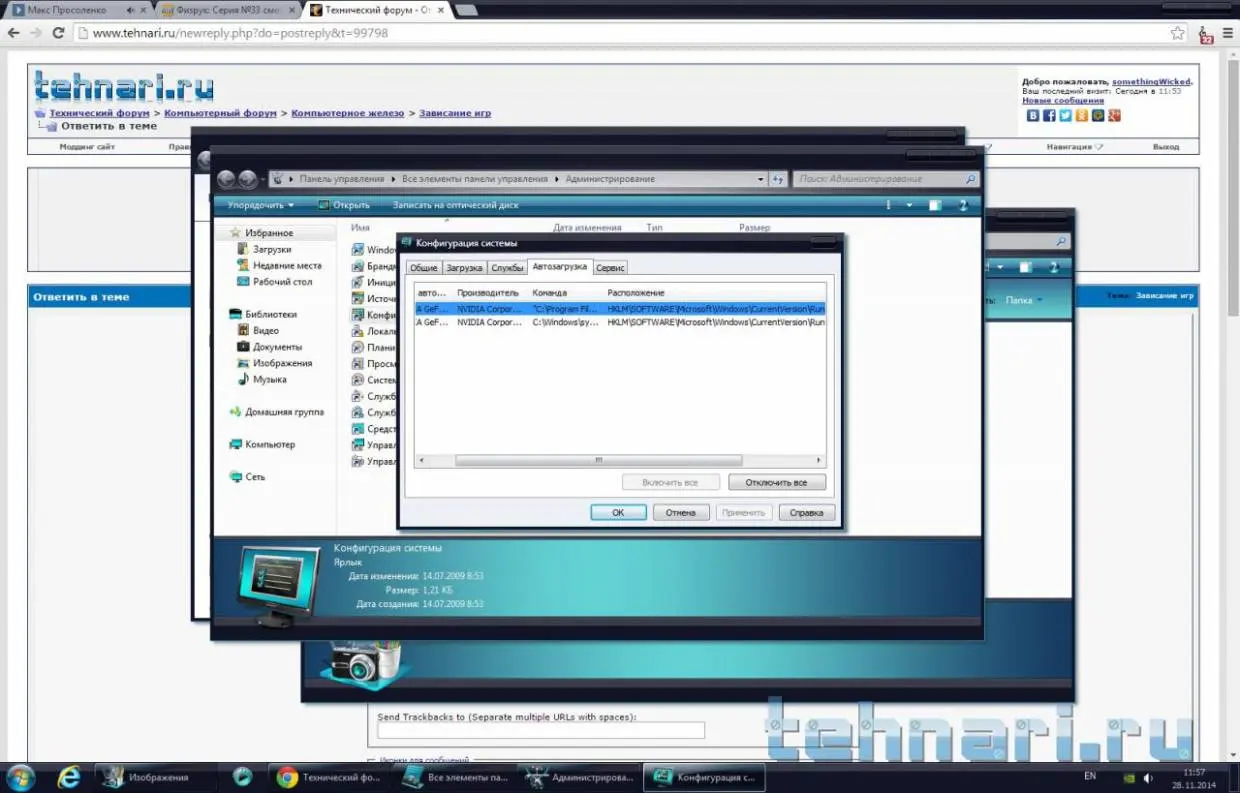Bookmark page with the star icon

pos(1178,33)
